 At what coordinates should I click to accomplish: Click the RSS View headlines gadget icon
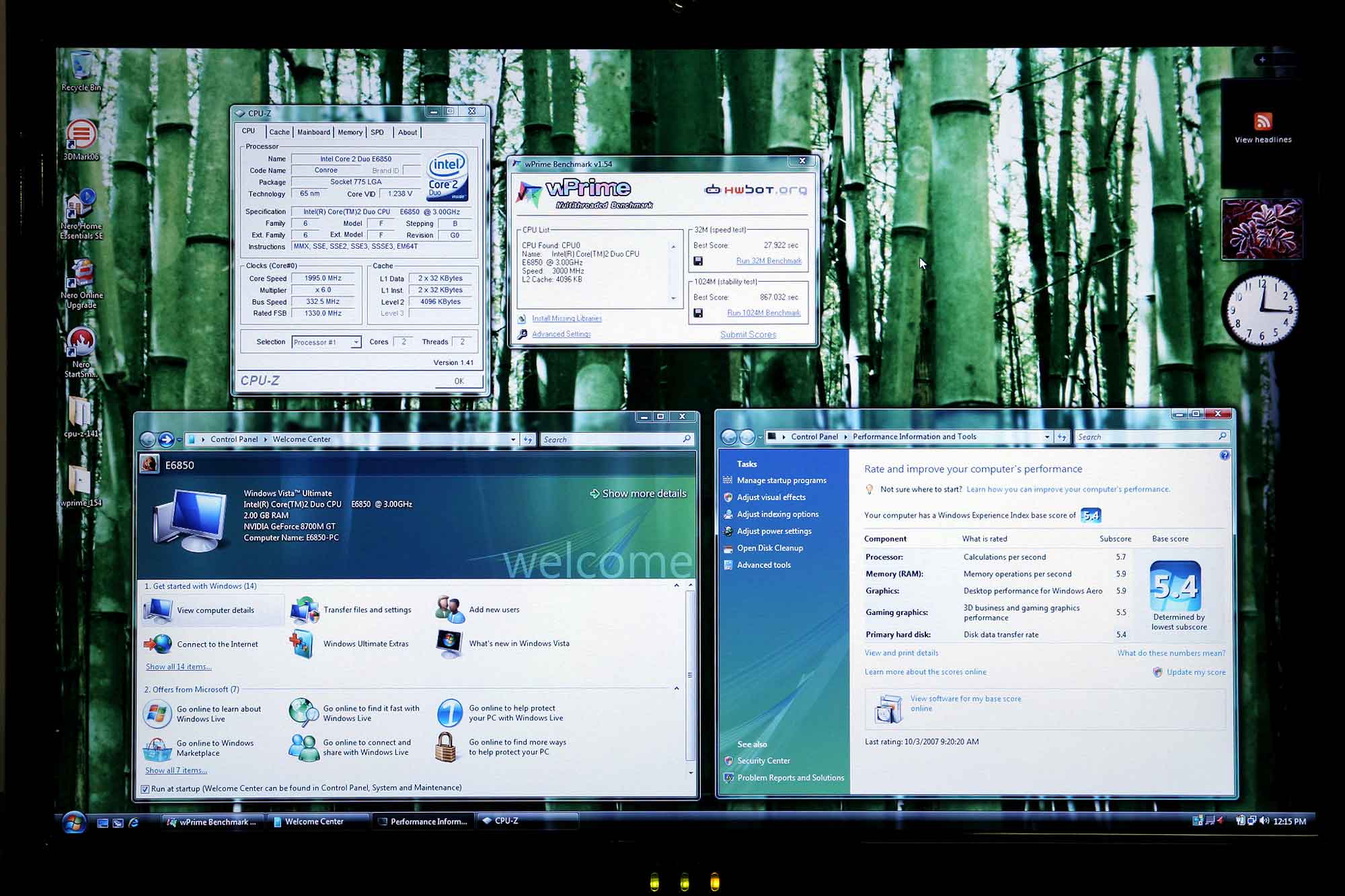click(1263, 121)
